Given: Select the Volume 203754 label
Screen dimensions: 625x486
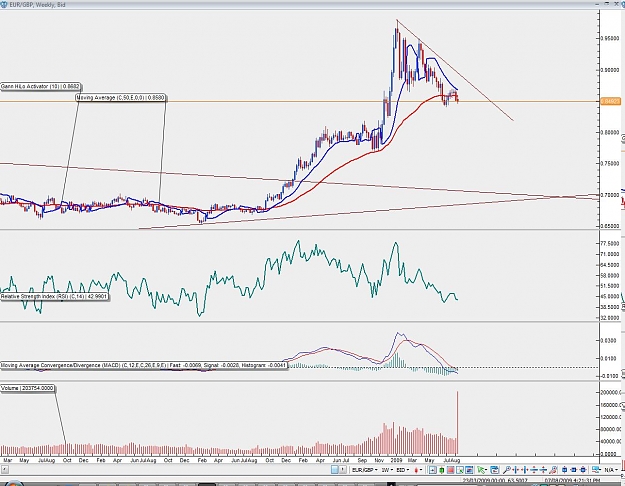Looking at the screenshot, I should click(x=28, y=388).
